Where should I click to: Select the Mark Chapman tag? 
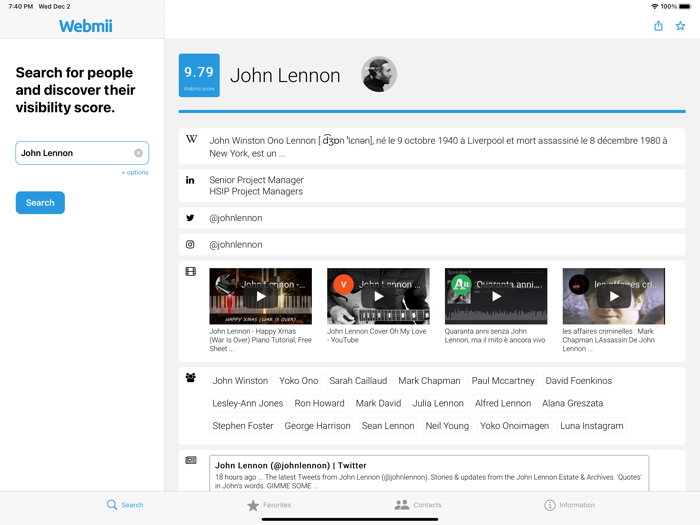[429, 381]
